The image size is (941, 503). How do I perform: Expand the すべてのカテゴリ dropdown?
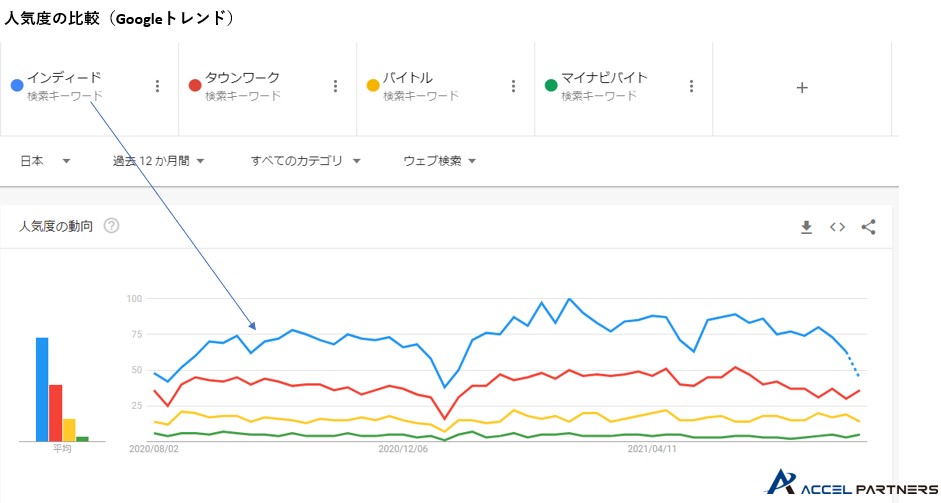[305, 160]
